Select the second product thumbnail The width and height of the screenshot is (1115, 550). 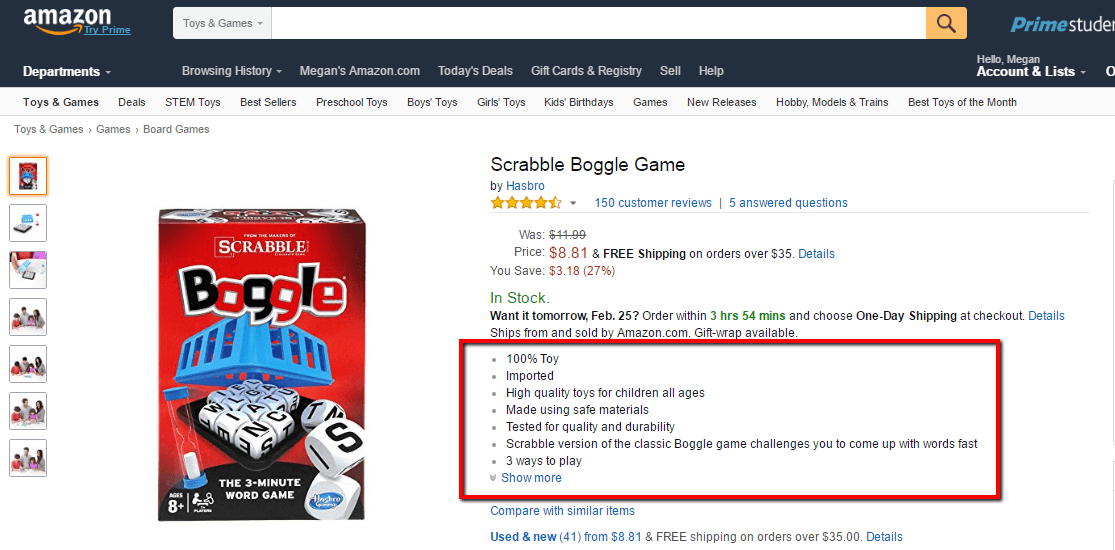(28, 222)
